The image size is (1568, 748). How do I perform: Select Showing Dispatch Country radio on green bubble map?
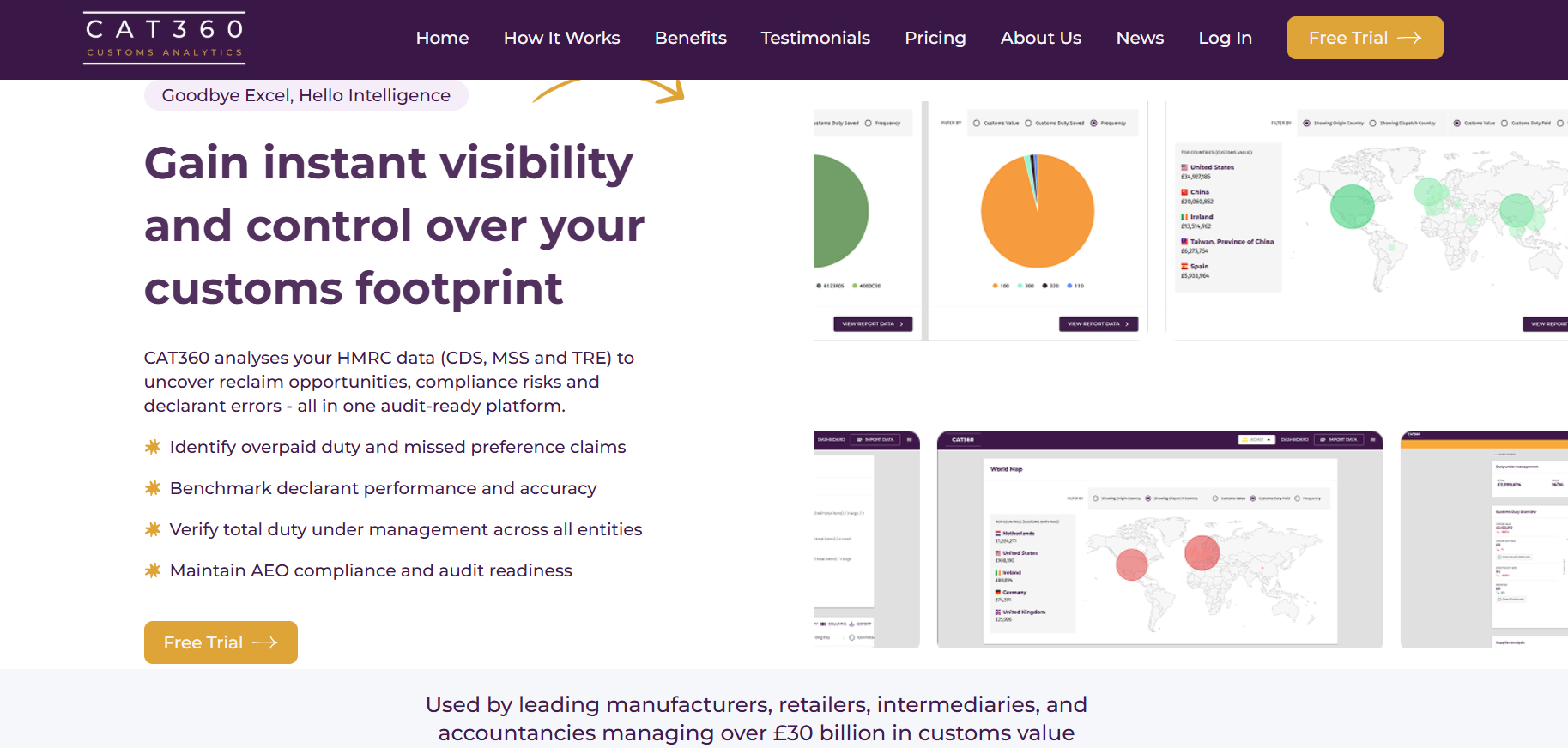pos(1373,124)
